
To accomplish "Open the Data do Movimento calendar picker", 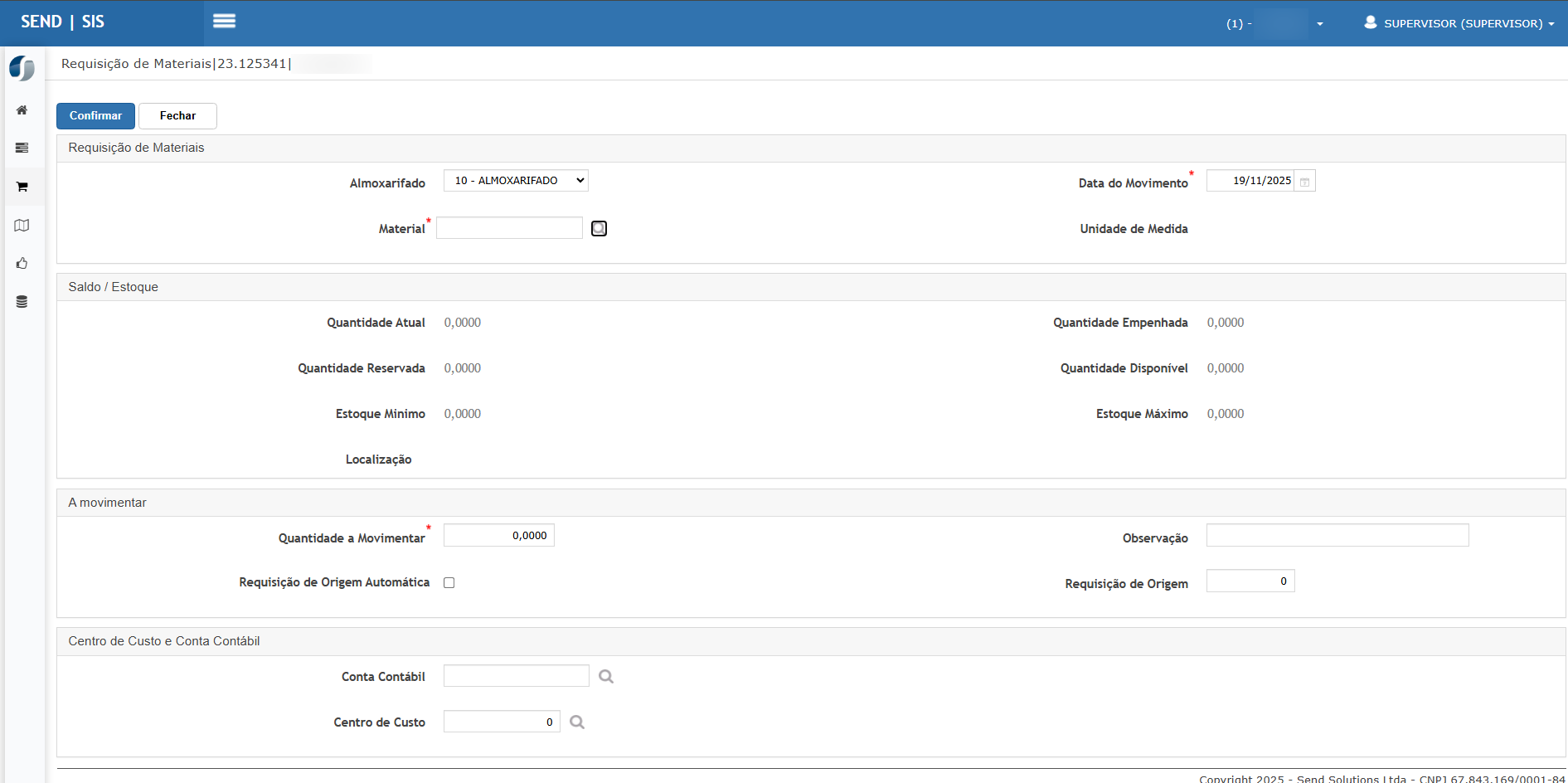I will [x=1304, y=182].
